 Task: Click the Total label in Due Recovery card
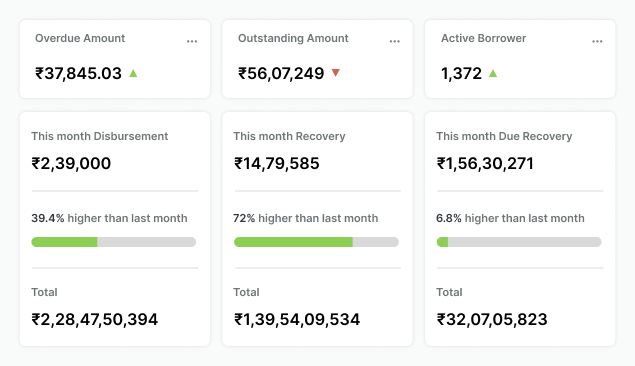tap(449, 292)
